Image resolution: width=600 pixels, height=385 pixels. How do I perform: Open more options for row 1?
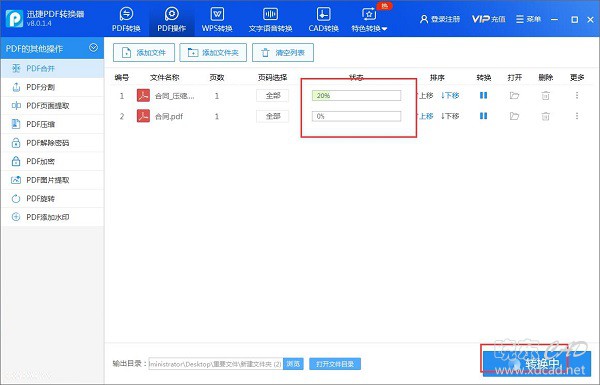(x=577, y=95)
